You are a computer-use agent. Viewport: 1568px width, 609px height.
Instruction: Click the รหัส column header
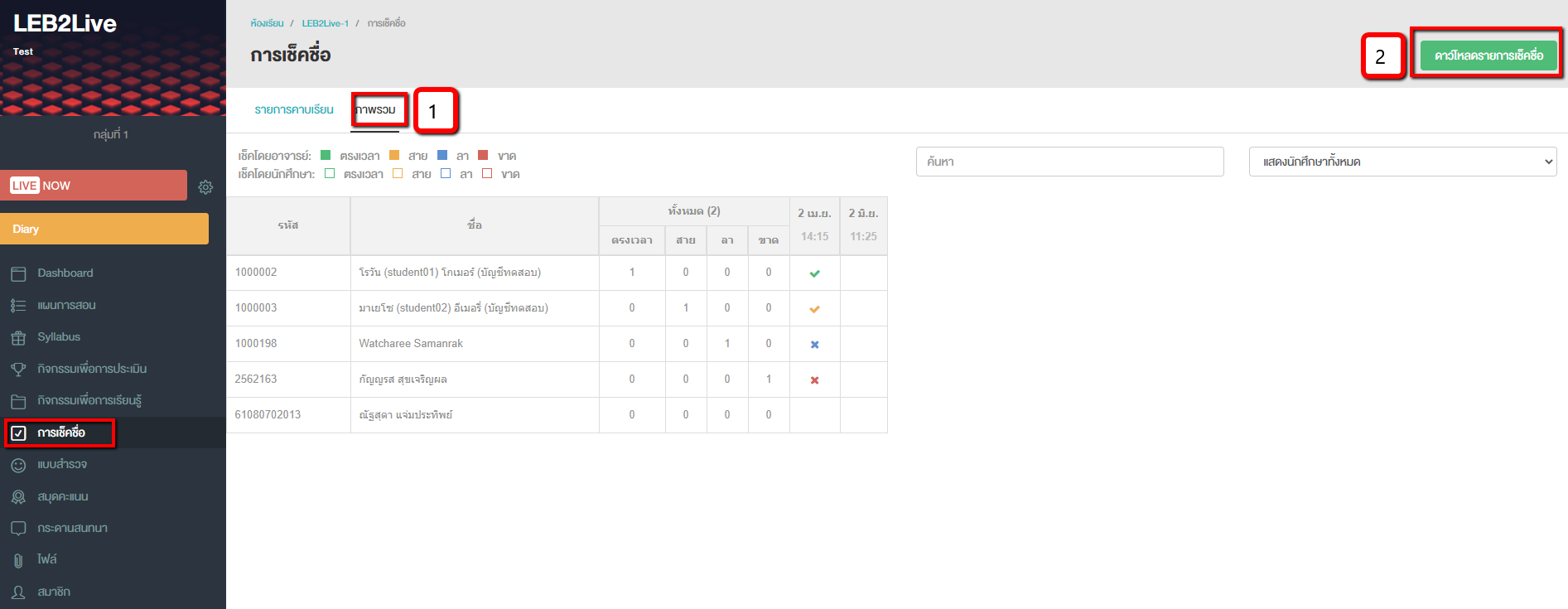pyautogui.click(x=288, y=225)
